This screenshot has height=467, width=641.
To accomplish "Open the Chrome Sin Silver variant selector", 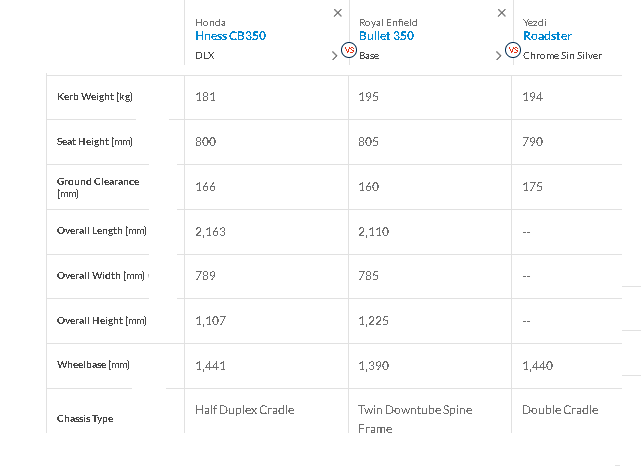I will coord(562,56).
